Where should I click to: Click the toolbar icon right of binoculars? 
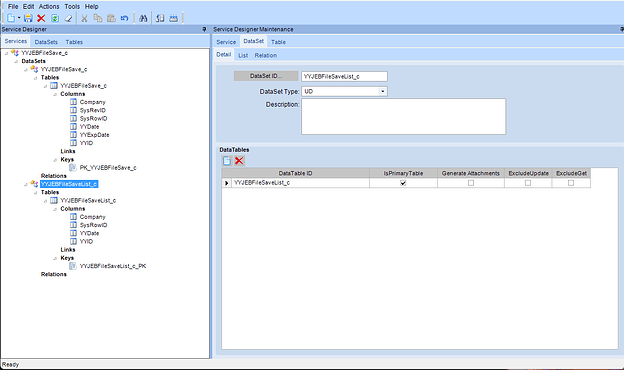tap(160, 18)
